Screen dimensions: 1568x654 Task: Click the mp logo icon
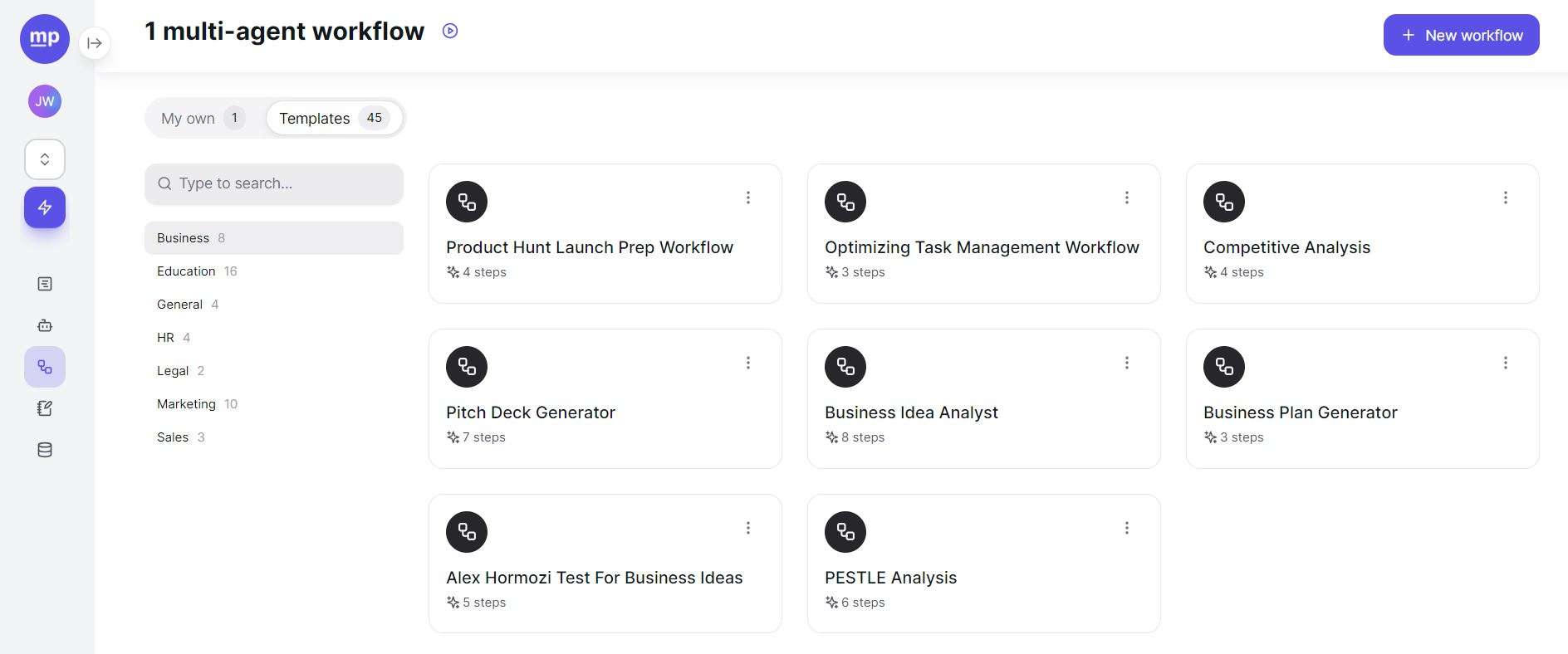[x=45, y=39]
